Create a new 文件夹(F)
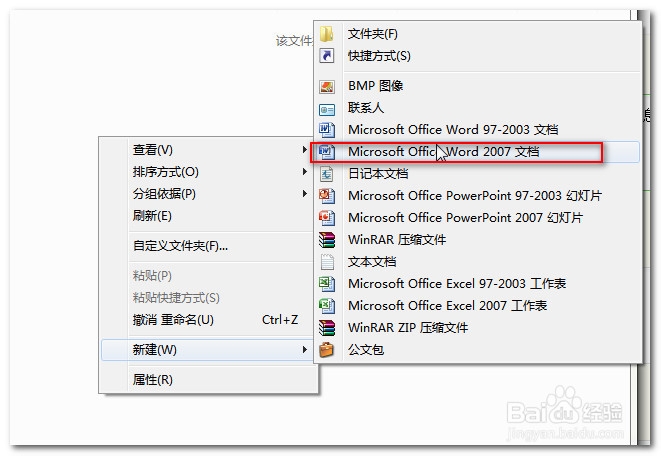This screenshot has height=456, width=661. pos(478,34)
